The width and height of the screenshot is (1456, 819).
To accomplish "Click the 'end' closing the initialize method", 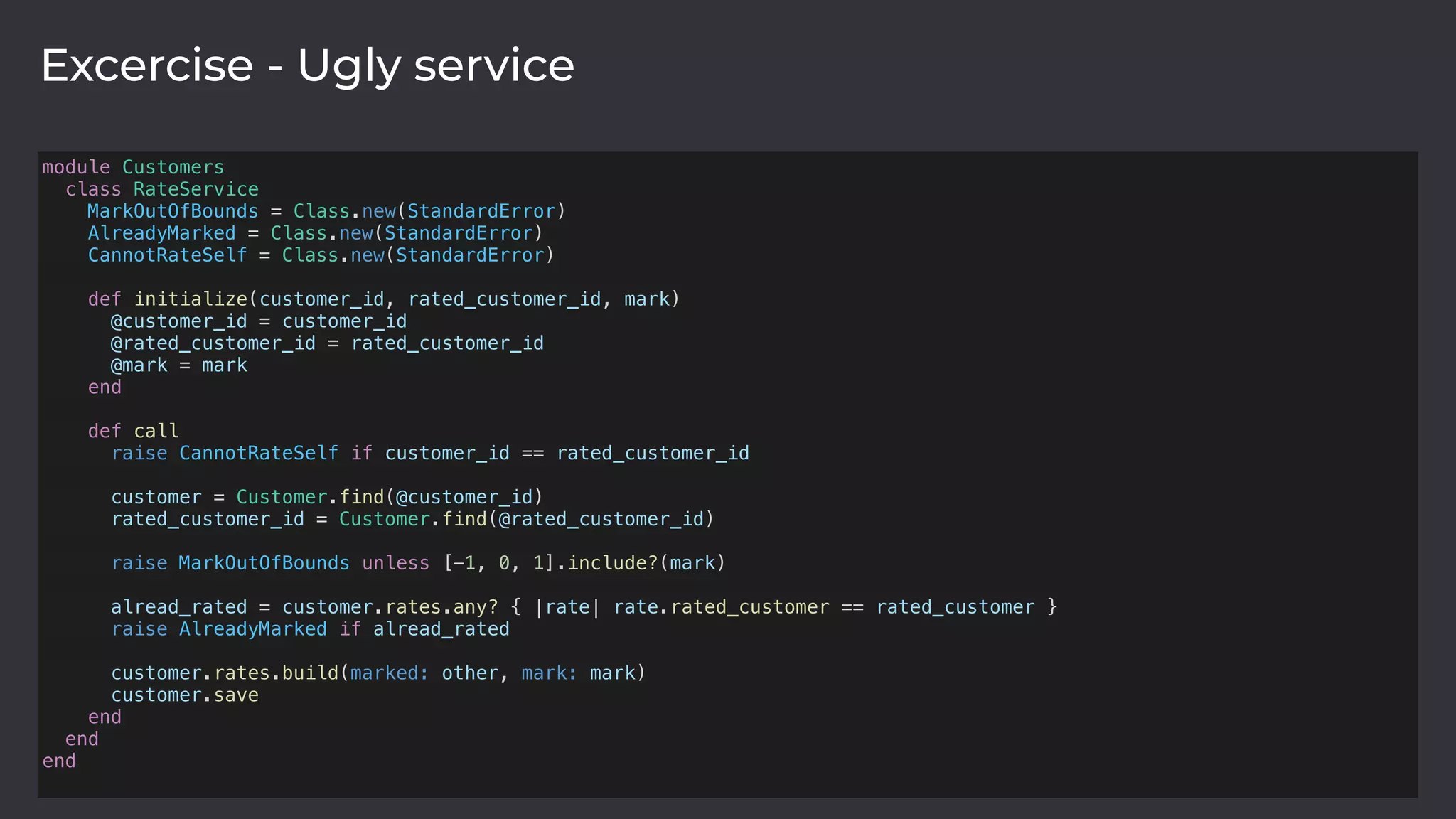I will coord(105,387).
